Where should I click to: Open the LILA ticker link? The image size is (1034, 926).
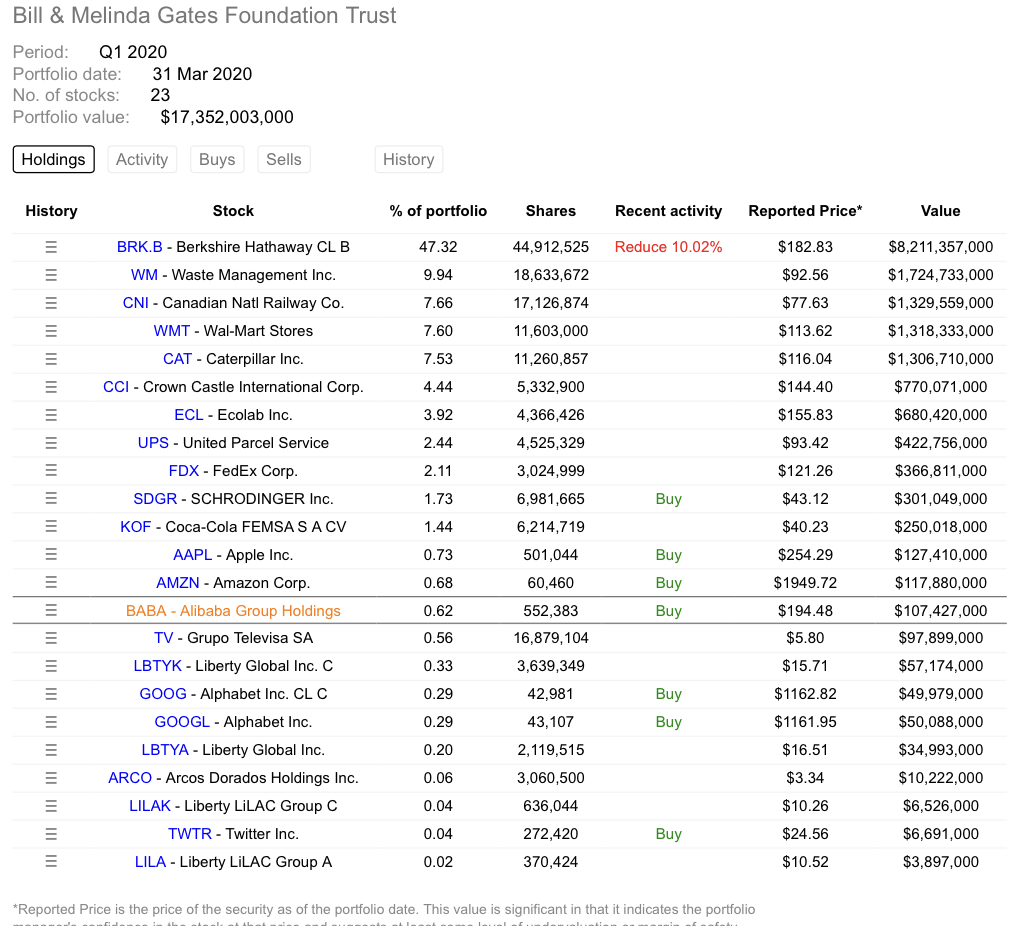150,862
